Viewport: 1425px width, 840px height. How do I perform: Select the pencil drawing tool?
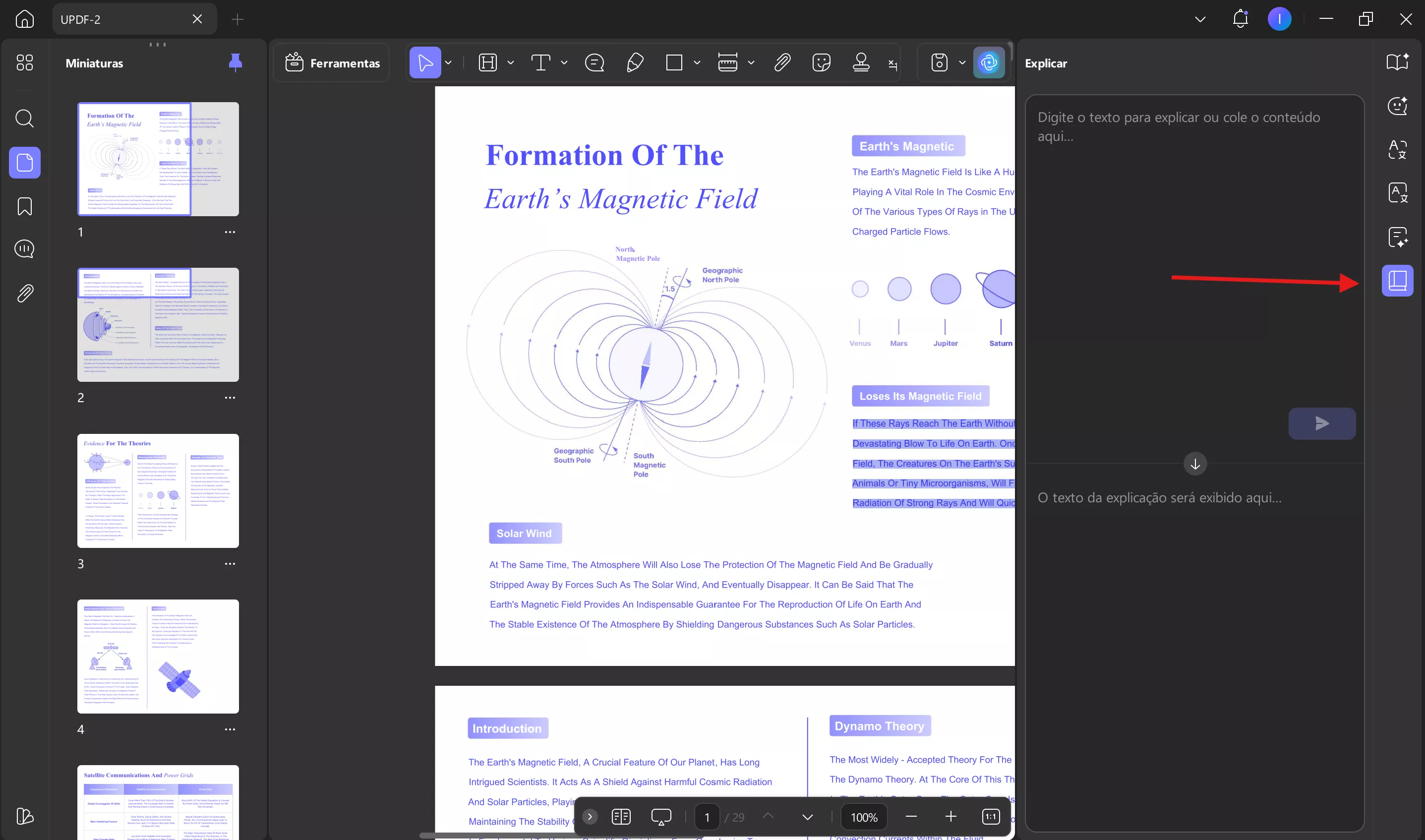[635, 62]
